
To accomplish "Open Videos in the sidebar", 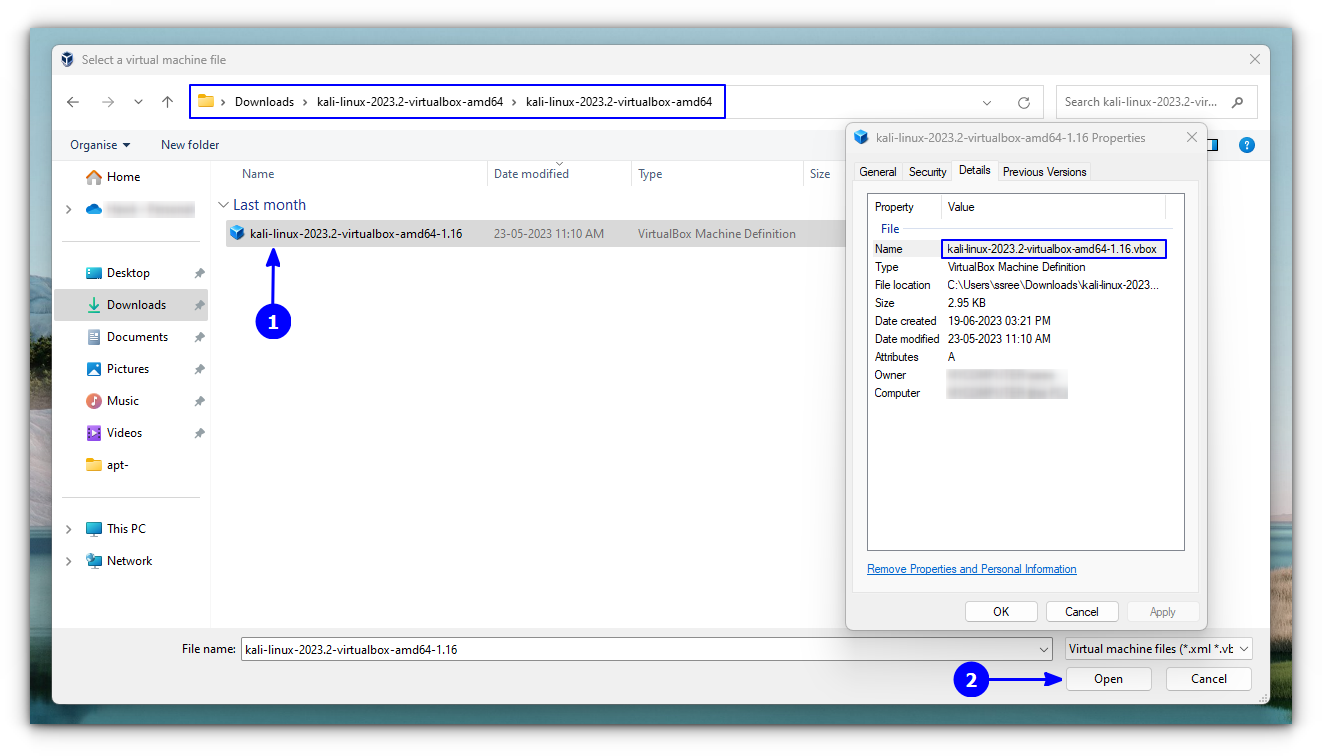I will (115, 433).
